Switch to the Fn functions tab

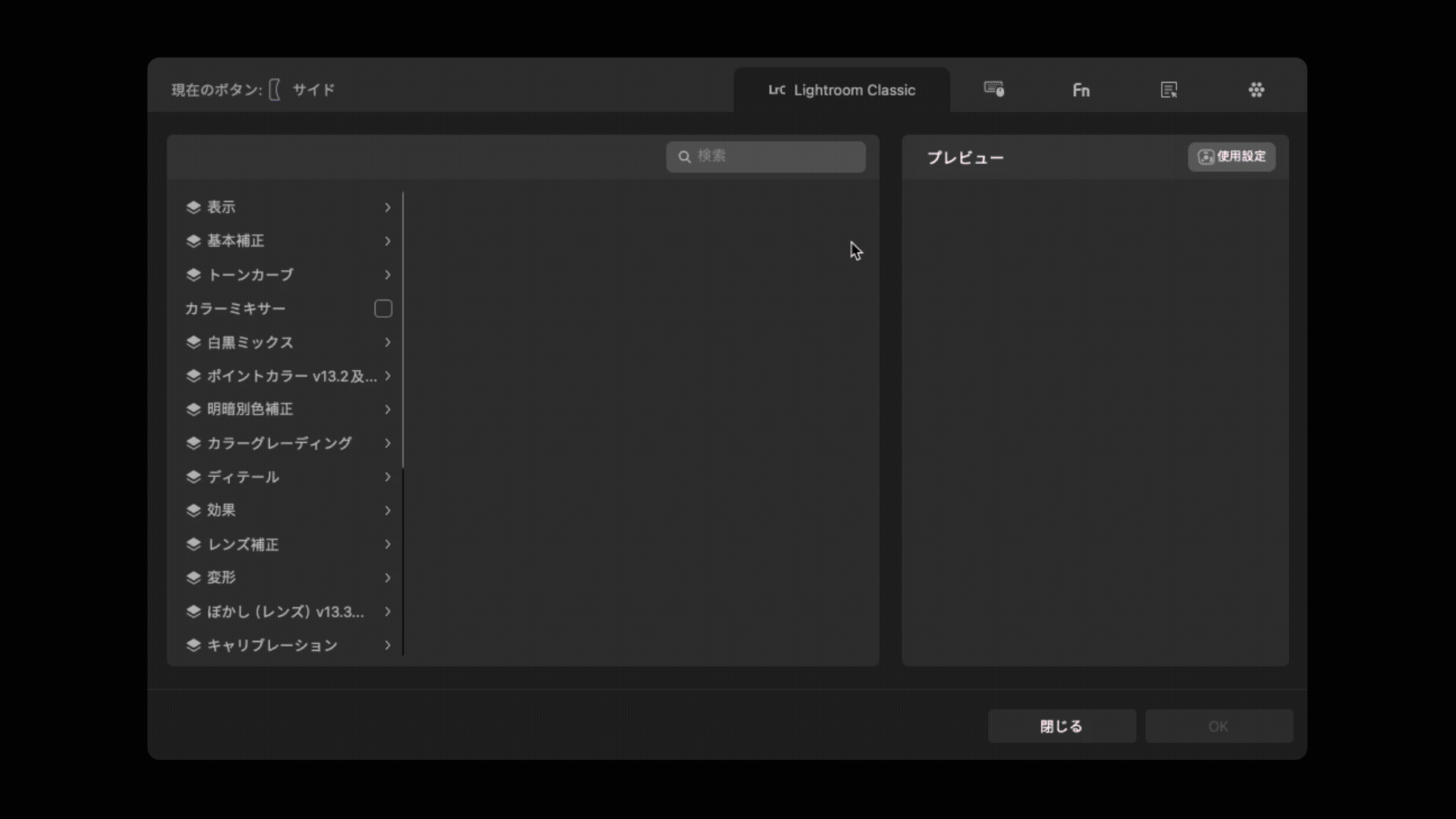pos(1081,90)
